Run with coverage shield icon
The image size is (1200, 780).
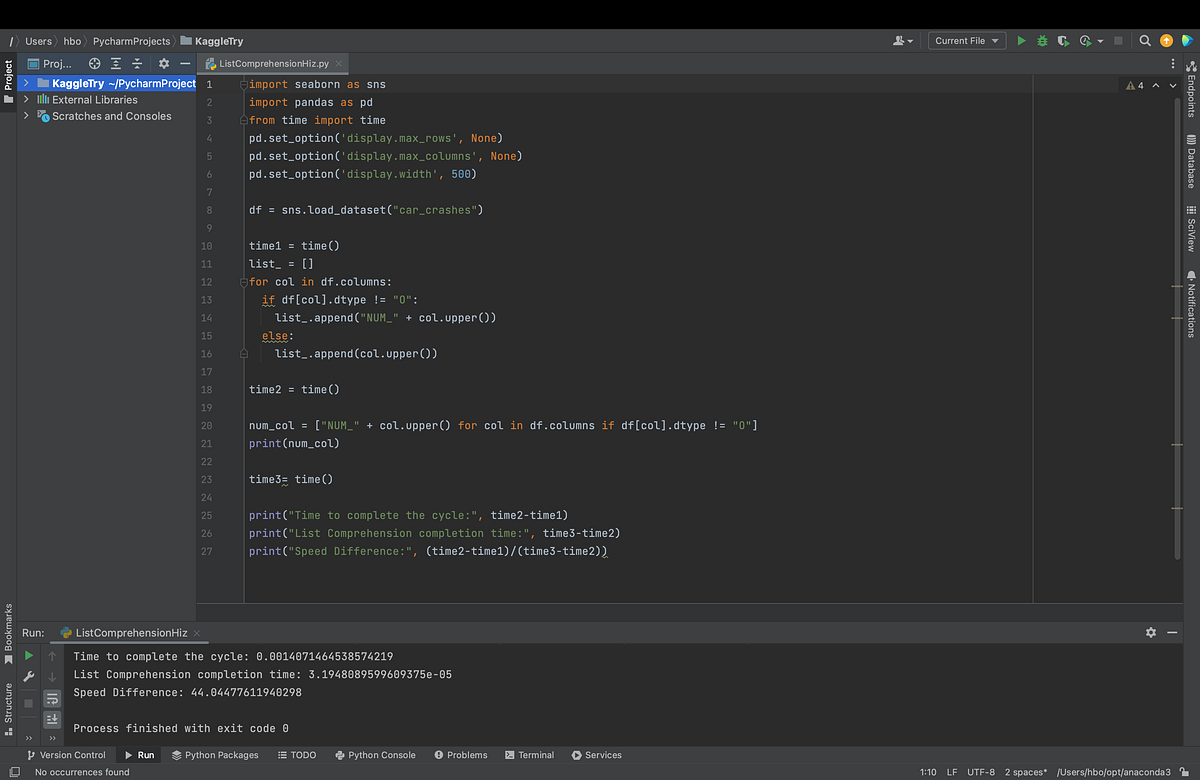[x=1062, y=41]
